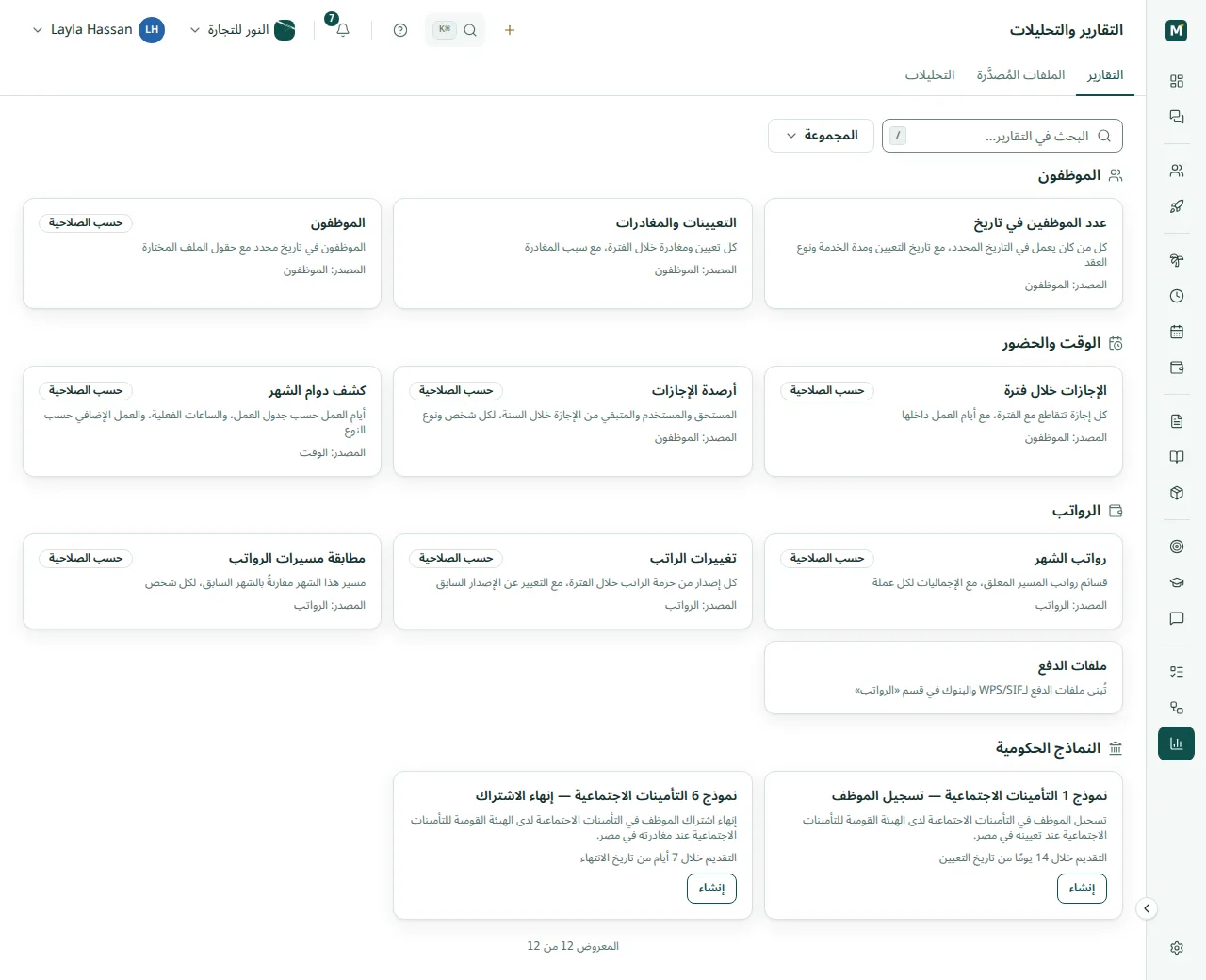
Task: Open the target goals sidebar icon
Action: tap(1176, 547)
